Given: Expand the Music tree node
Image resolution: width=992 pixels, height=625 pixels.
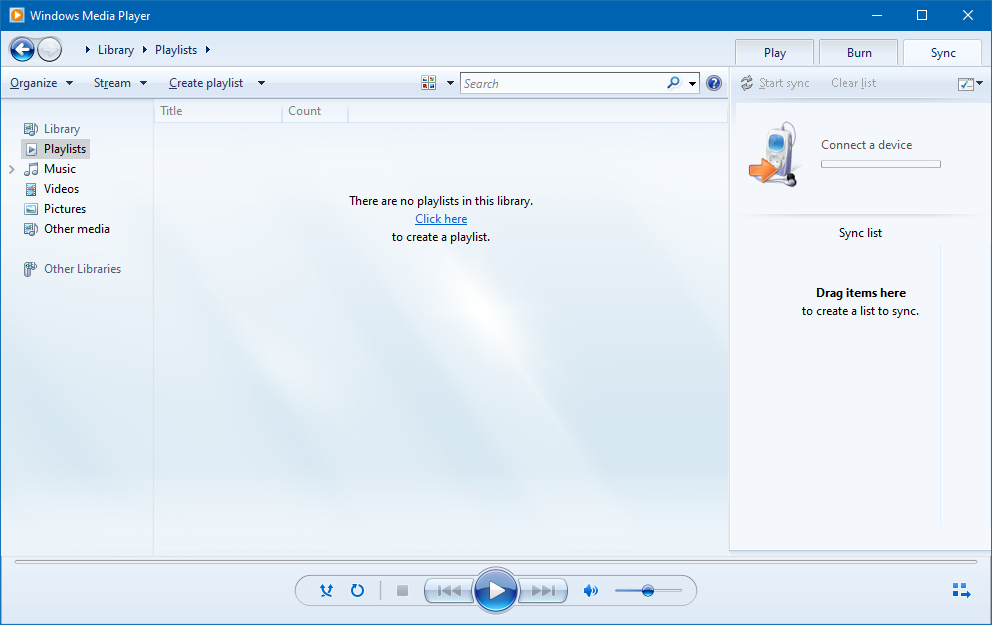Looking at the screenshot, I should click(11, 169).
